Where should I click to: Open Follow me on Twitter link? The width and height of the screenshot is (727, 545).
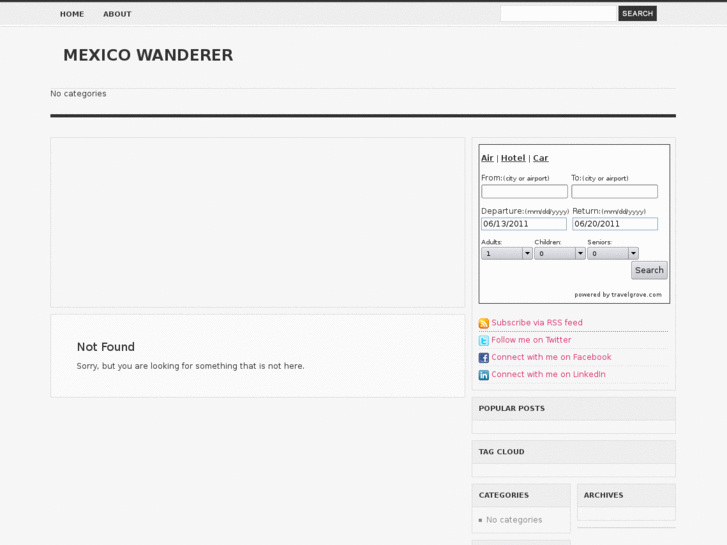coord(531,340)
